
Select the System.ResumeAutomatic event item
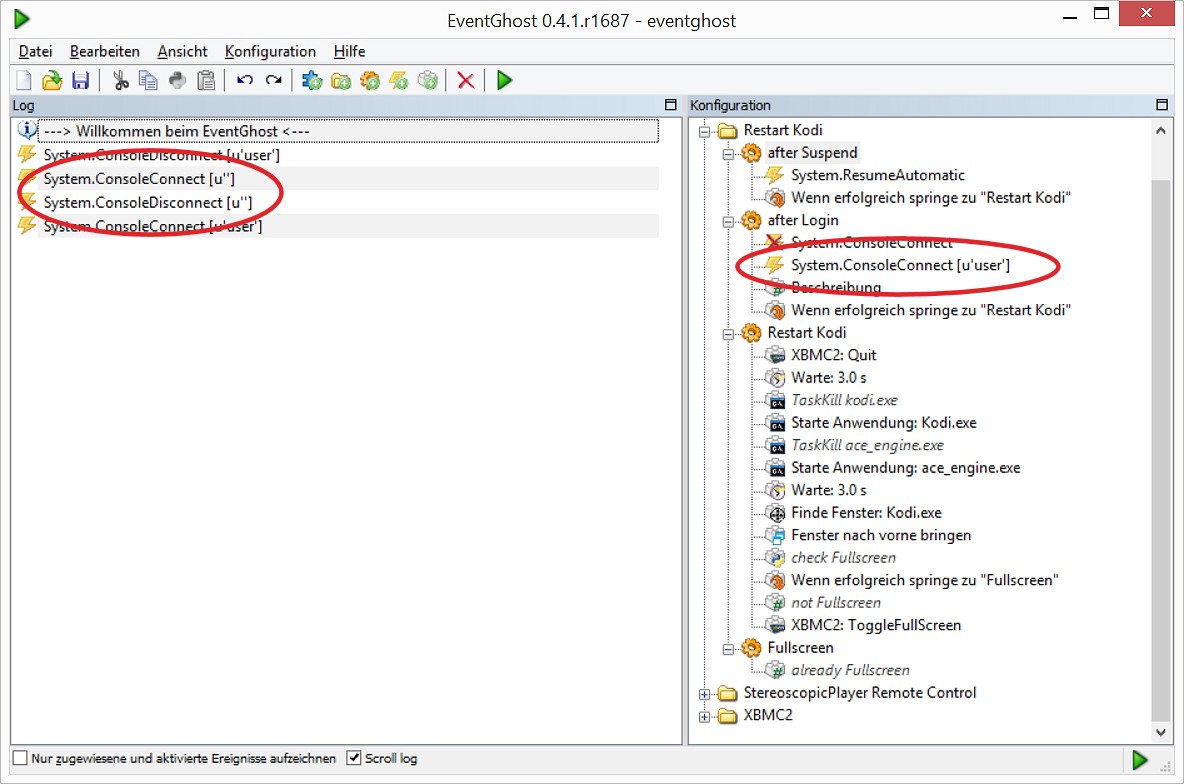coord(877,175)
